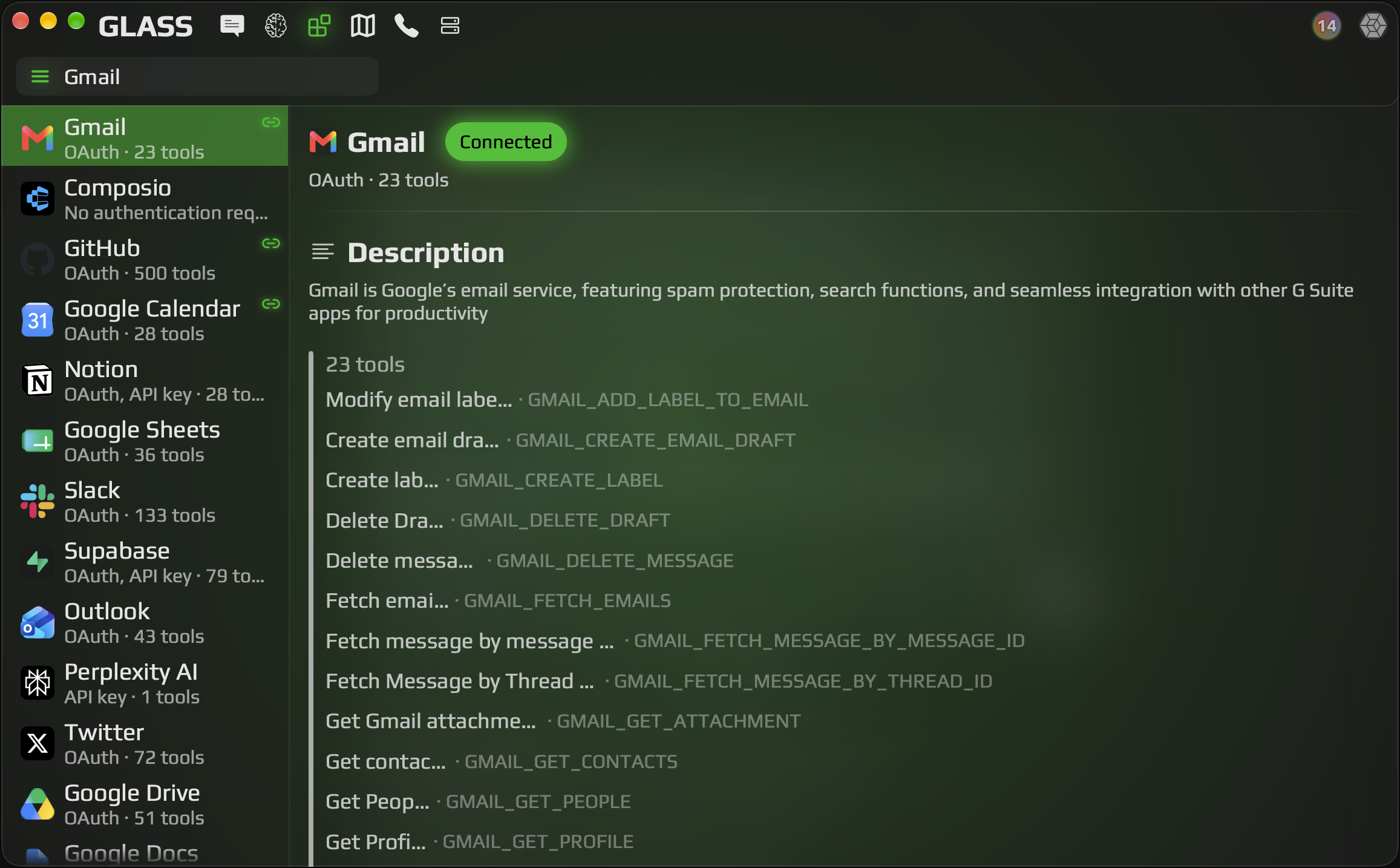
Task: Select Notion in the sidebar
Action: (145, 381)
